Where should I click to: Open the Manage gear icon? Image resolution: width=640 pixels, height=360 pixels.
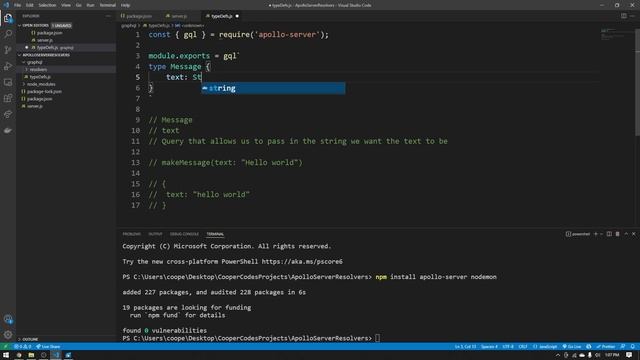coord(8,335)
